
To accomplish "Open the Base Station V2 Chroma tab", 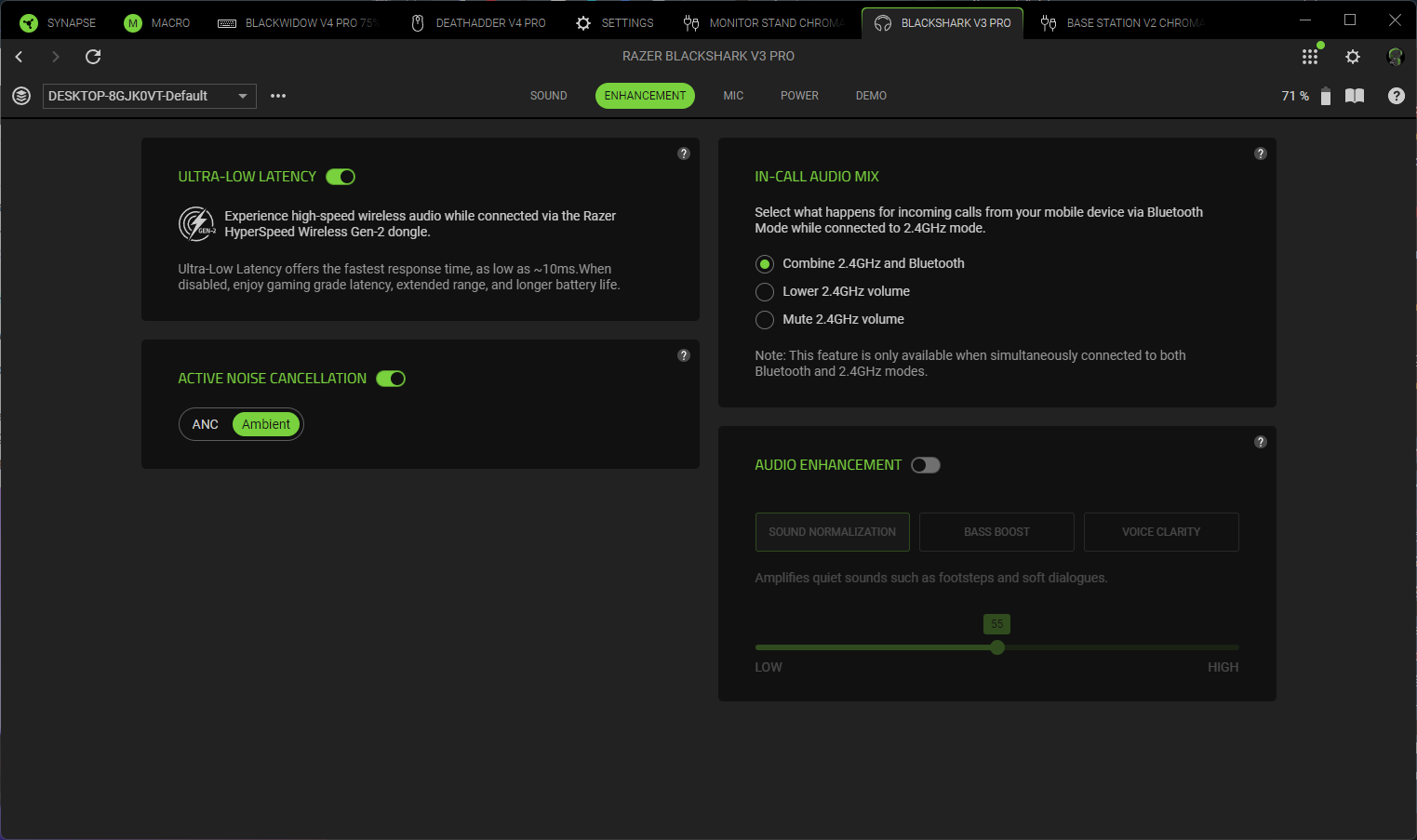I will click(1123, 22).
